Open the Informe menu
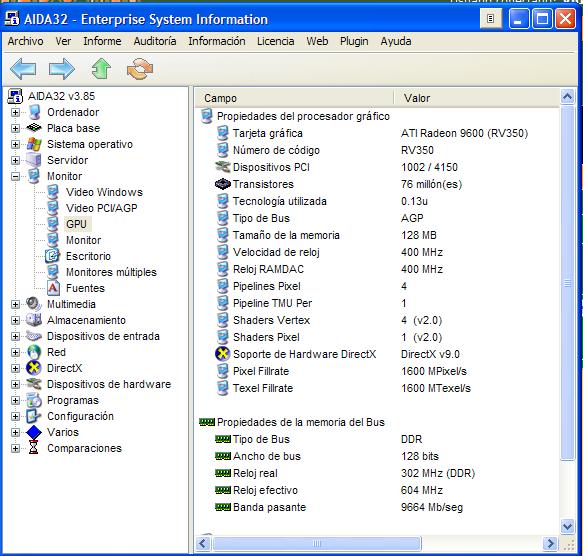The image size is (583, 556). point(102,41)
